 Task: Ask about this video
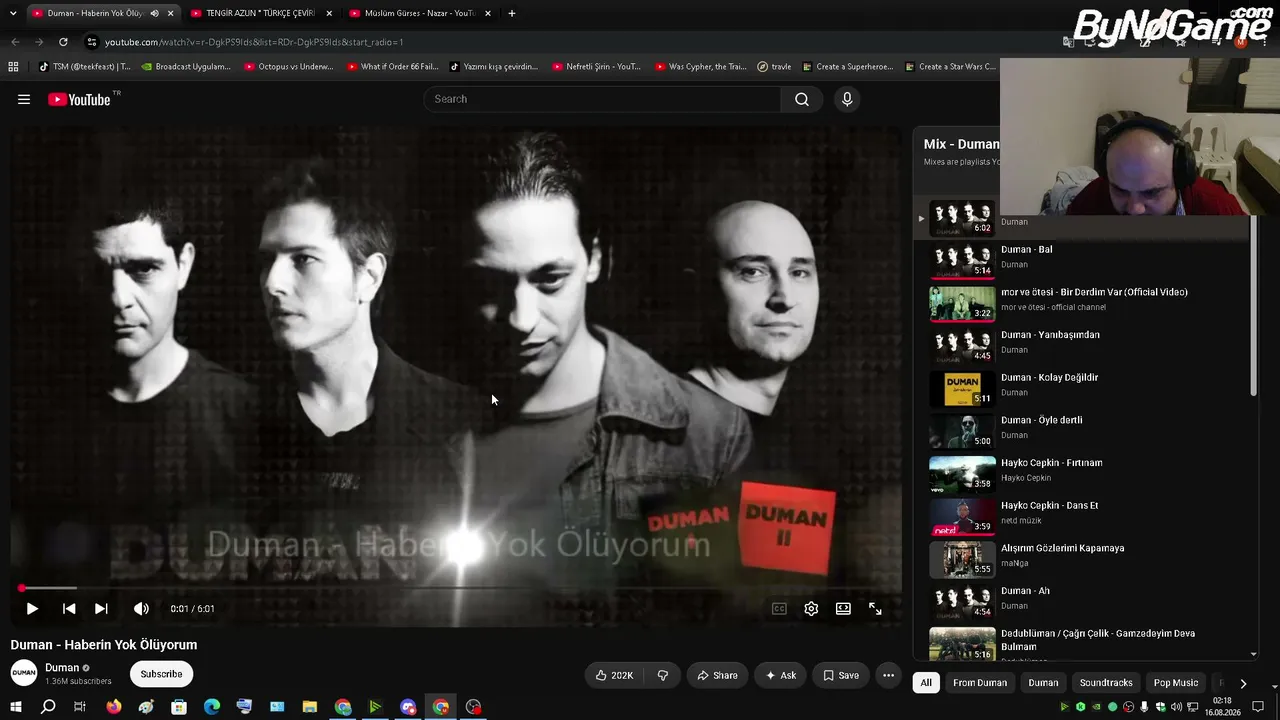click(x=781, y=675)
